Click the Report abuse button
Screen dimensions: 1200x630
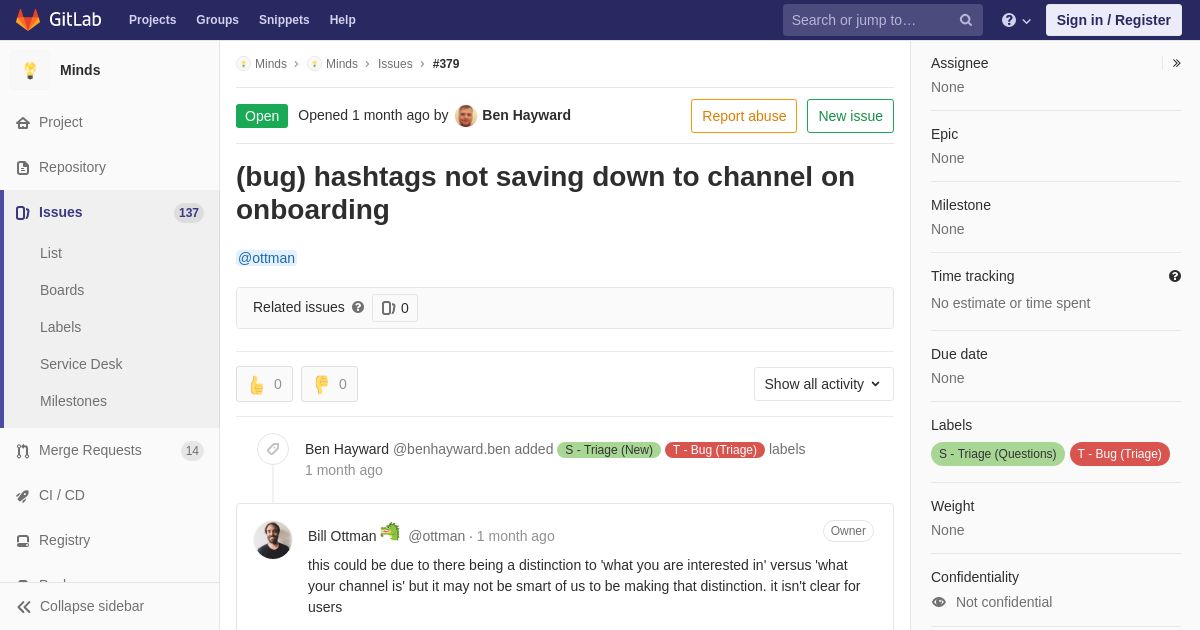(x=744, y=116)
